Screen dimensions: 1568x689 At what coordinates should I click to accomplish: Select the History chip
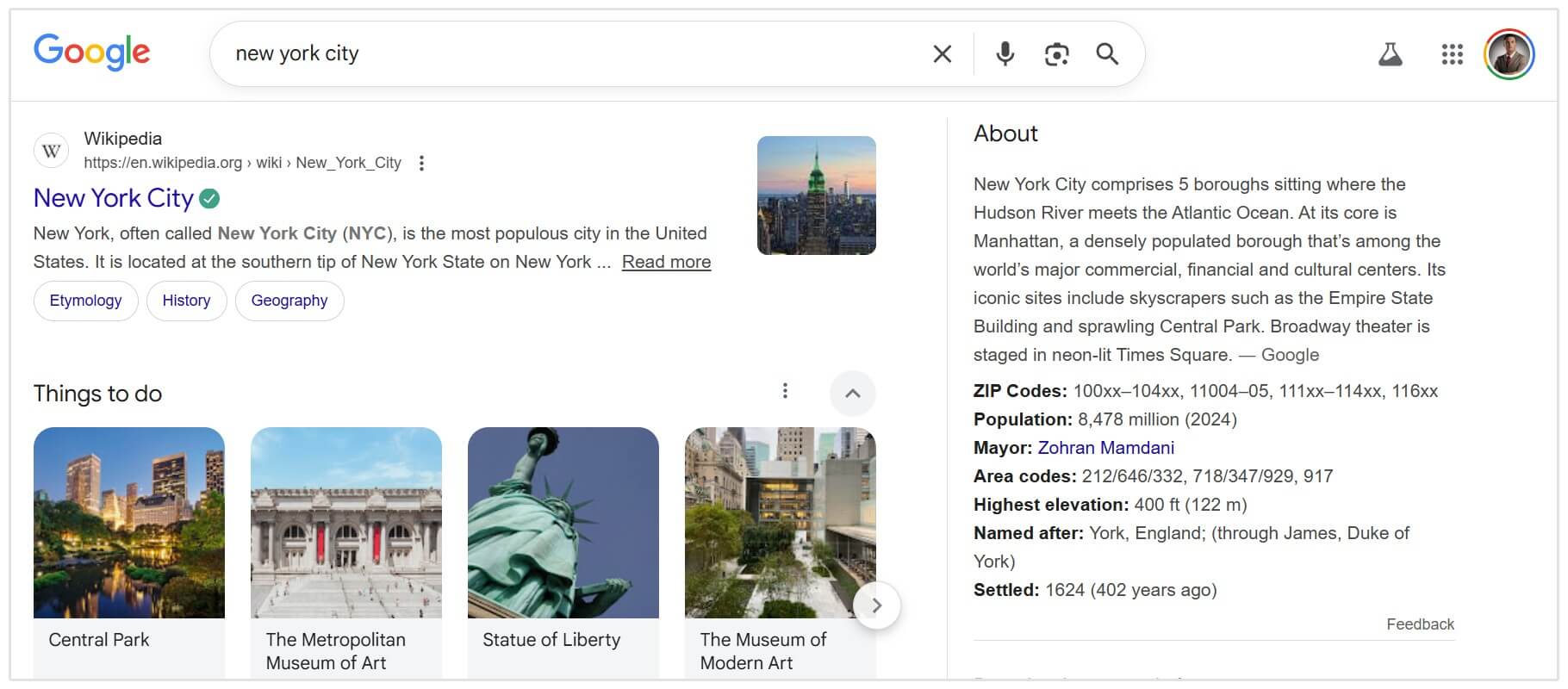(x=186, y=300)
